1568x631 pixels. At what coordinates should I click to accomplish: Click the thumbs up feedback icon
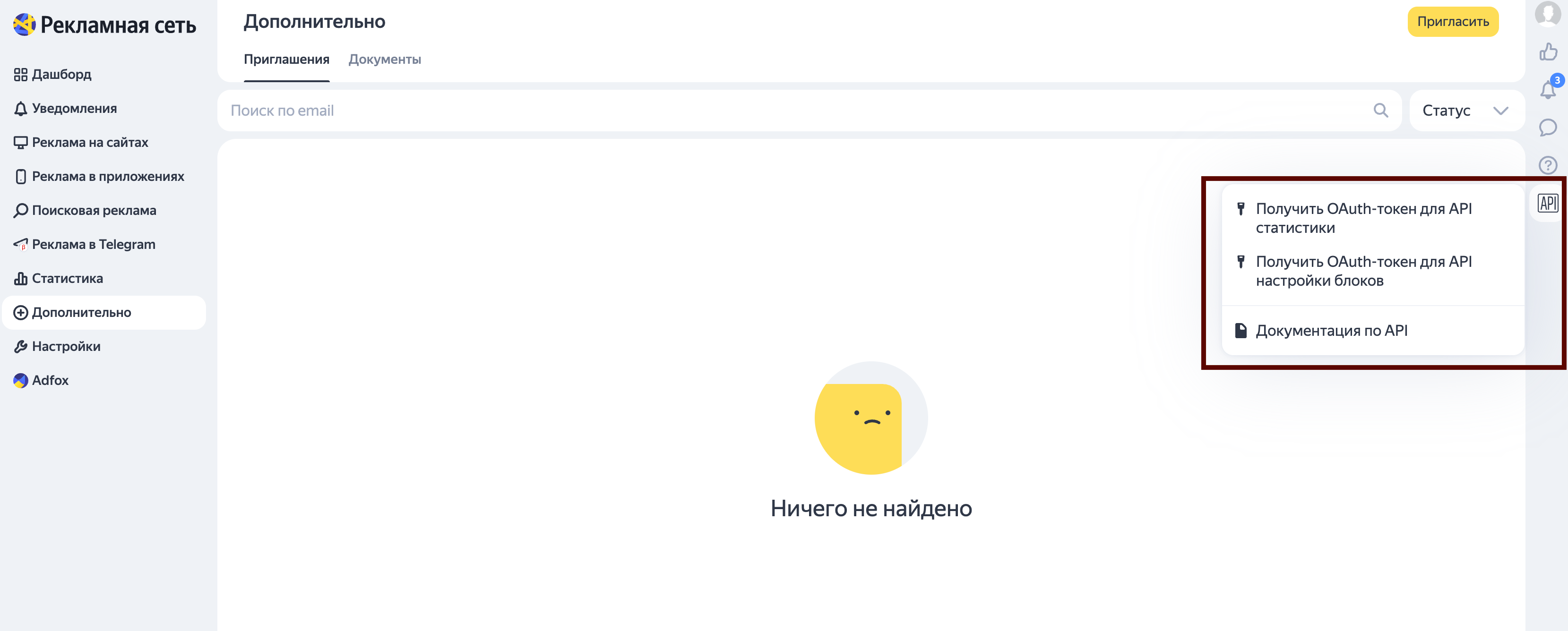point(1548,53)
